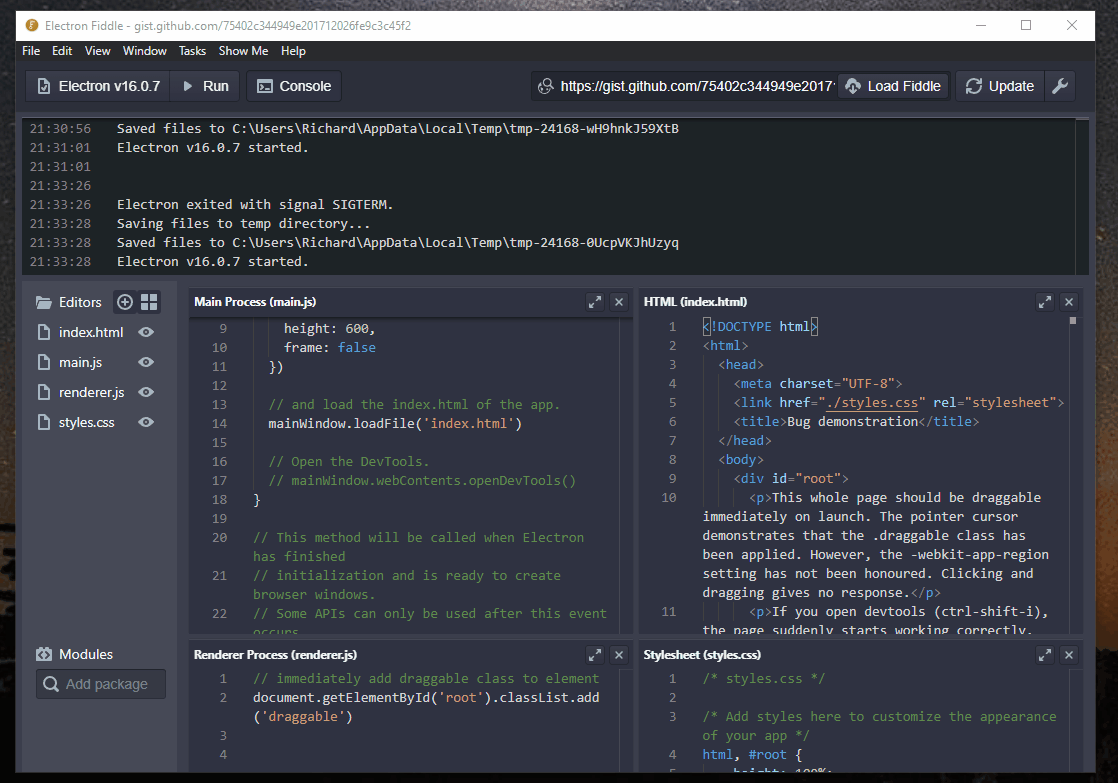Close the Renderer Process (renderer.js) panel
Image resolution: width=1118 pixels, height=783 pixels.
[619, 655]
